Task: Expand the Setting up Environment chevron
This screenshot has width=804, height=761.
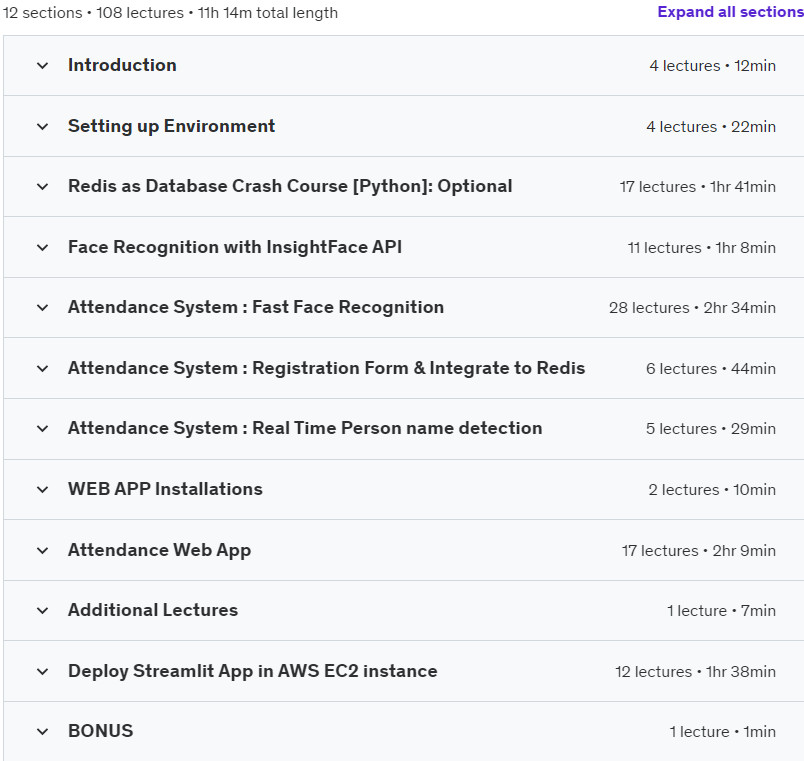Action: (x=43, y=126)
